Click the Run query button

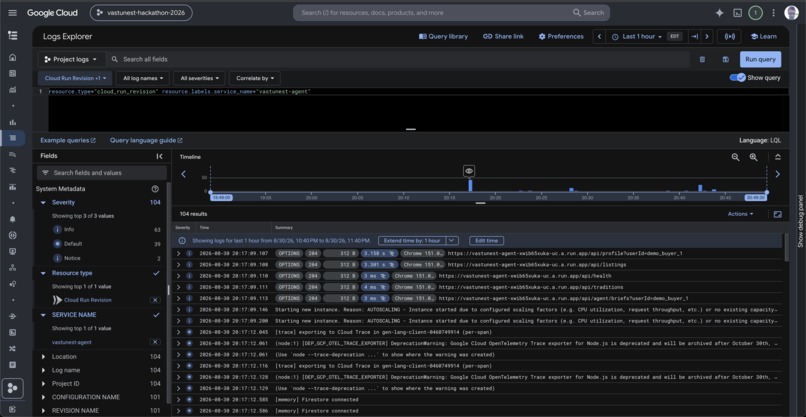click(x=760, y=59)
